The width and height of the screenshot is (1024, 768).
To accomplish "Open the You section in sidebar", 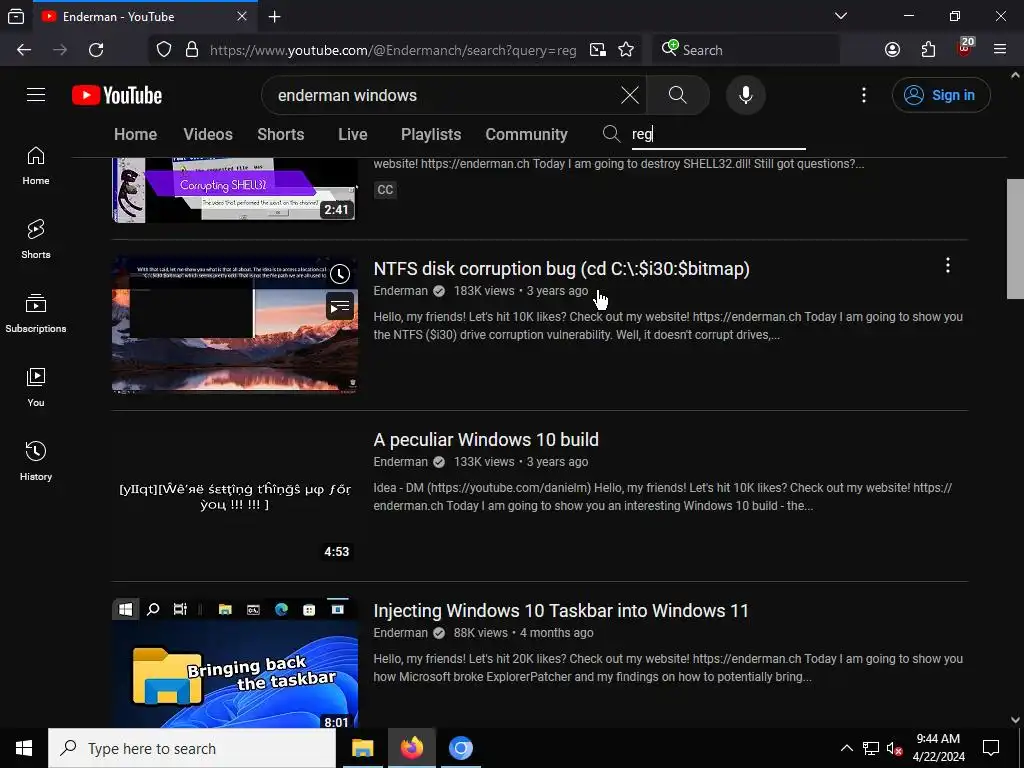I will click(36, 387).
